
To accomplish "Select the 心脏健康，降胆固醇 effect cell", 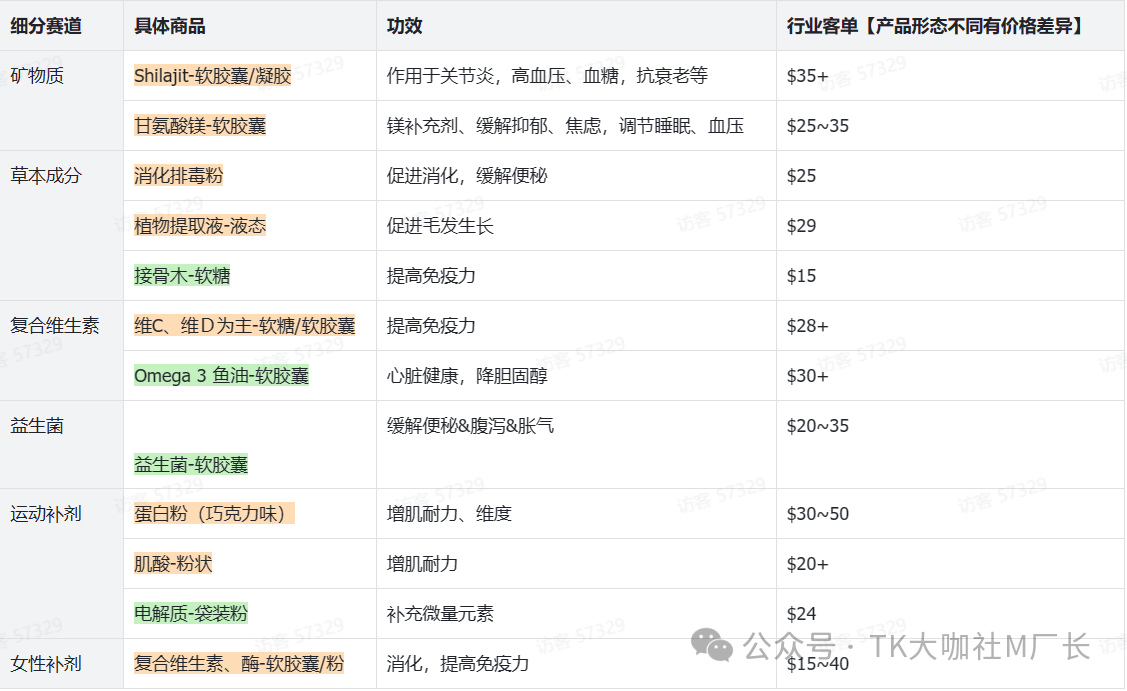I will pos(467,376).
